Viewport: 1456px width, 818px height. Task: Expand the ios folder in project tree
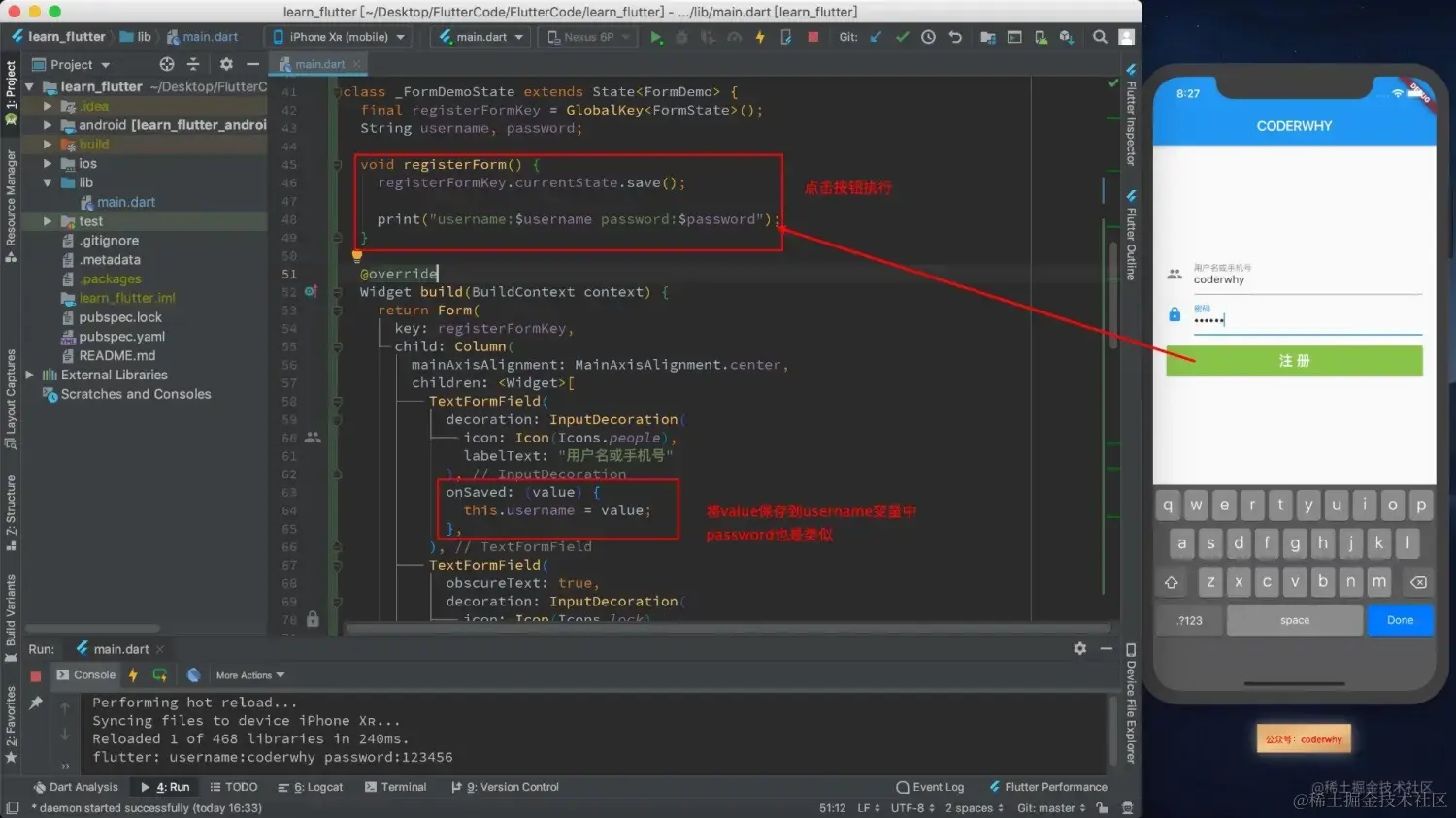tap(48, 163)
